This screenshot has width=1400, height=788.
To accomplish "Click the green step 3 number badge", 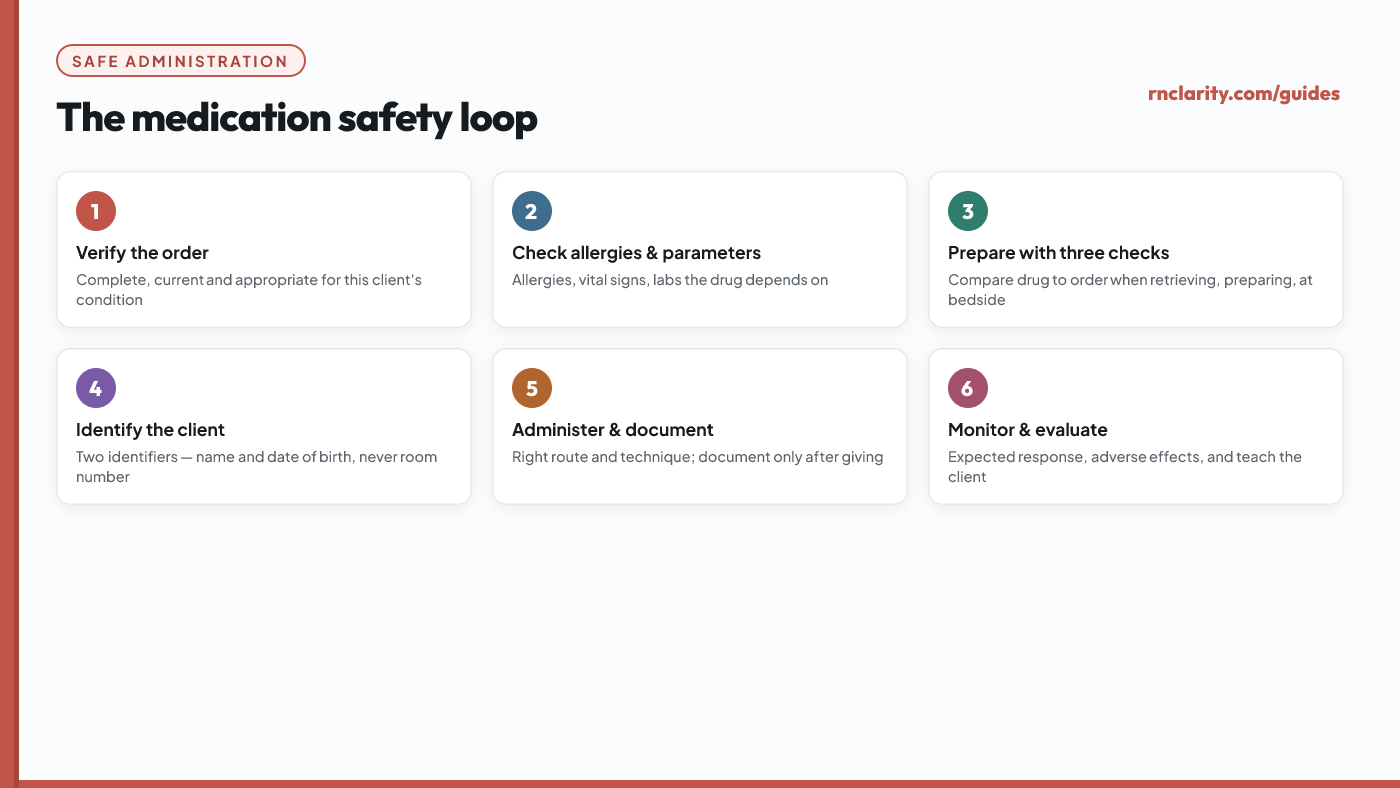I will click(x=968, y=211).
